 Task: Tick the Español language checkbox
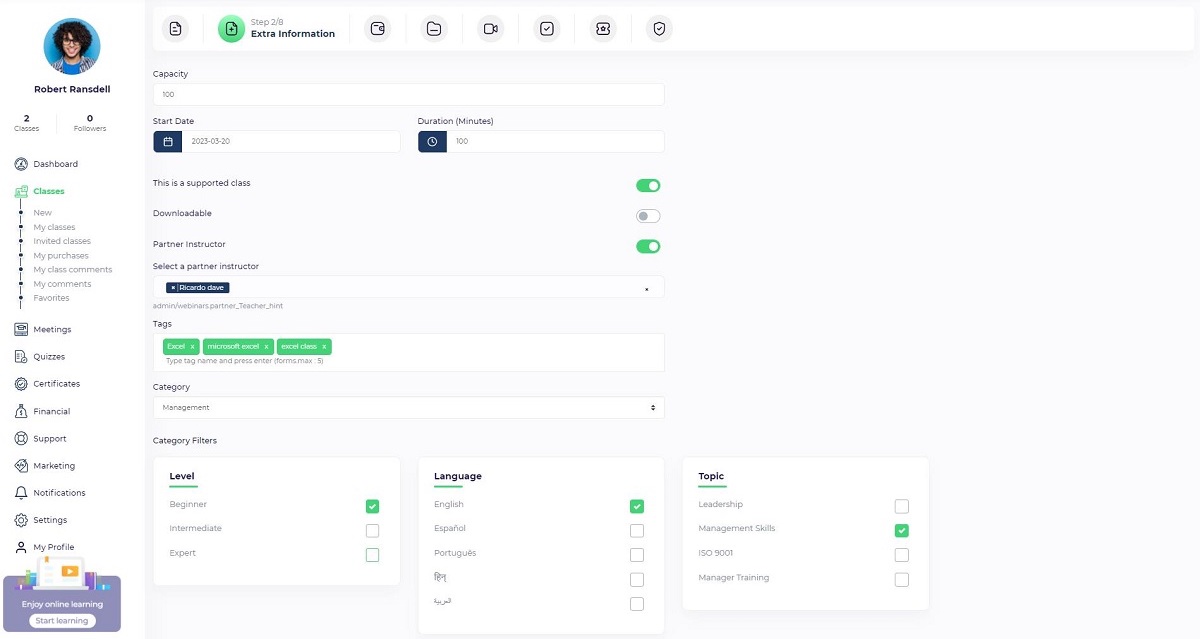tap(637, 531)
